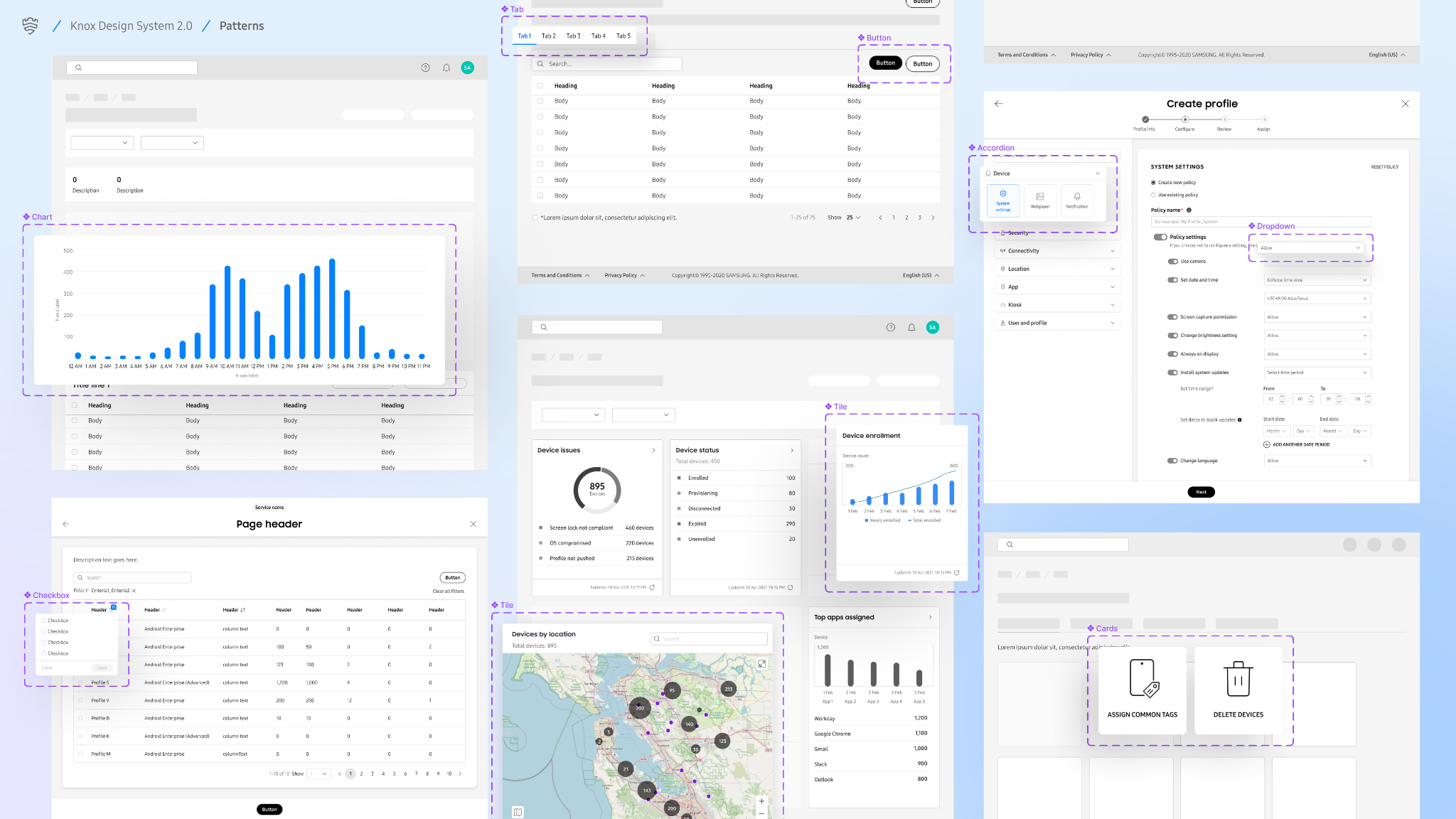
Task: Click the Reset Policy link
Action: pyautogui.click(x=1384, y=167)
